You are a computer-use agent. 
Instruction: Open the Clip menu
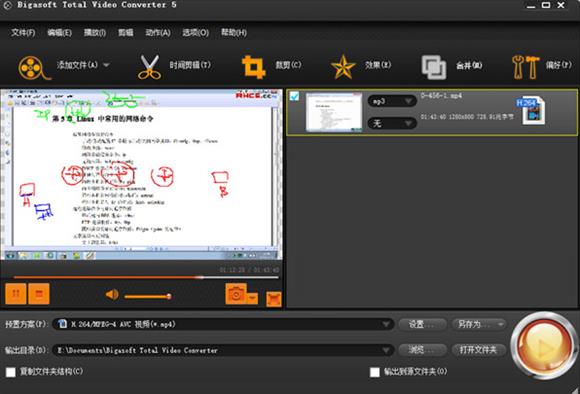point(126,33)
